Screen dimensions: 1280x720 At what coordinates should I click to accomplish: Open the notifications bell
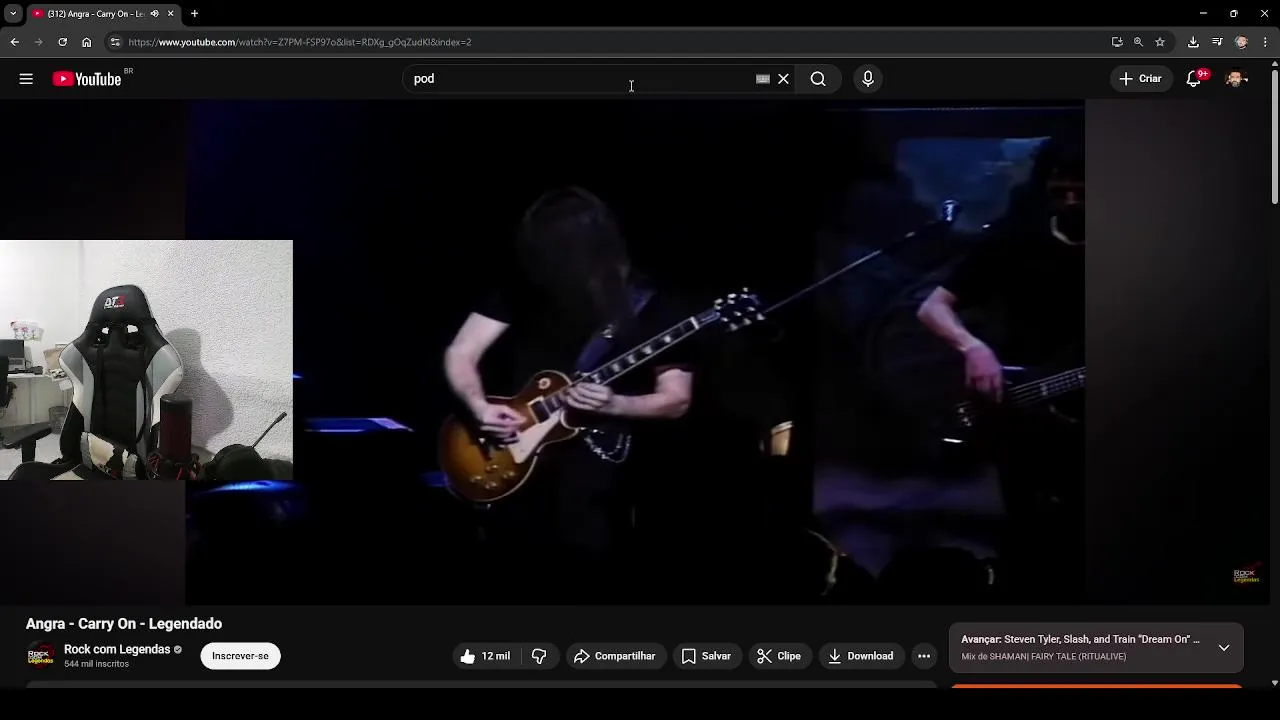pos(1194,79)
